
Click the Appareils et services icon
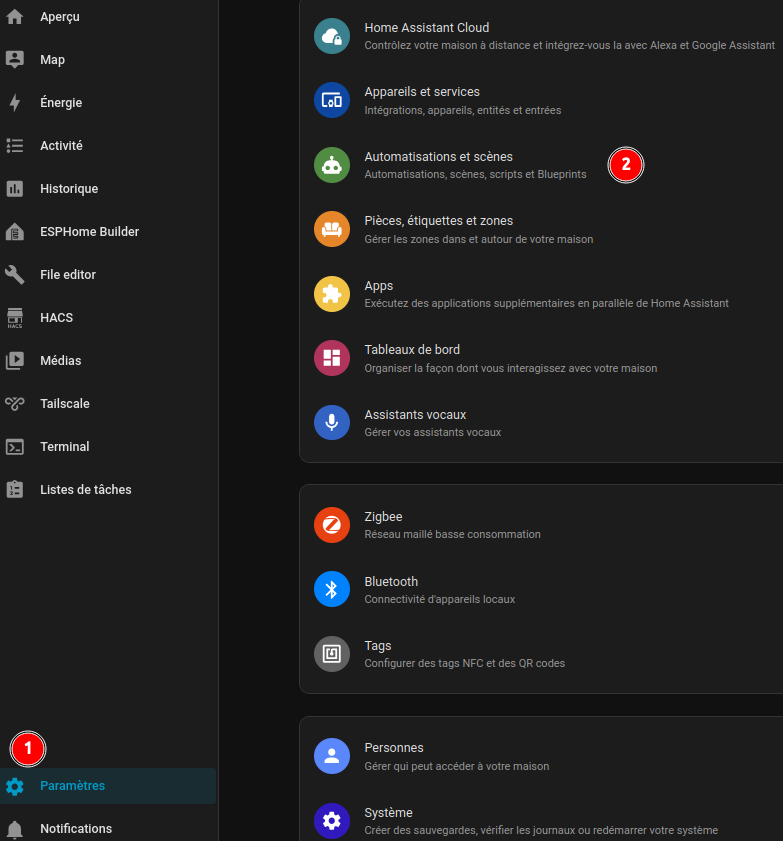click(332, 100)
